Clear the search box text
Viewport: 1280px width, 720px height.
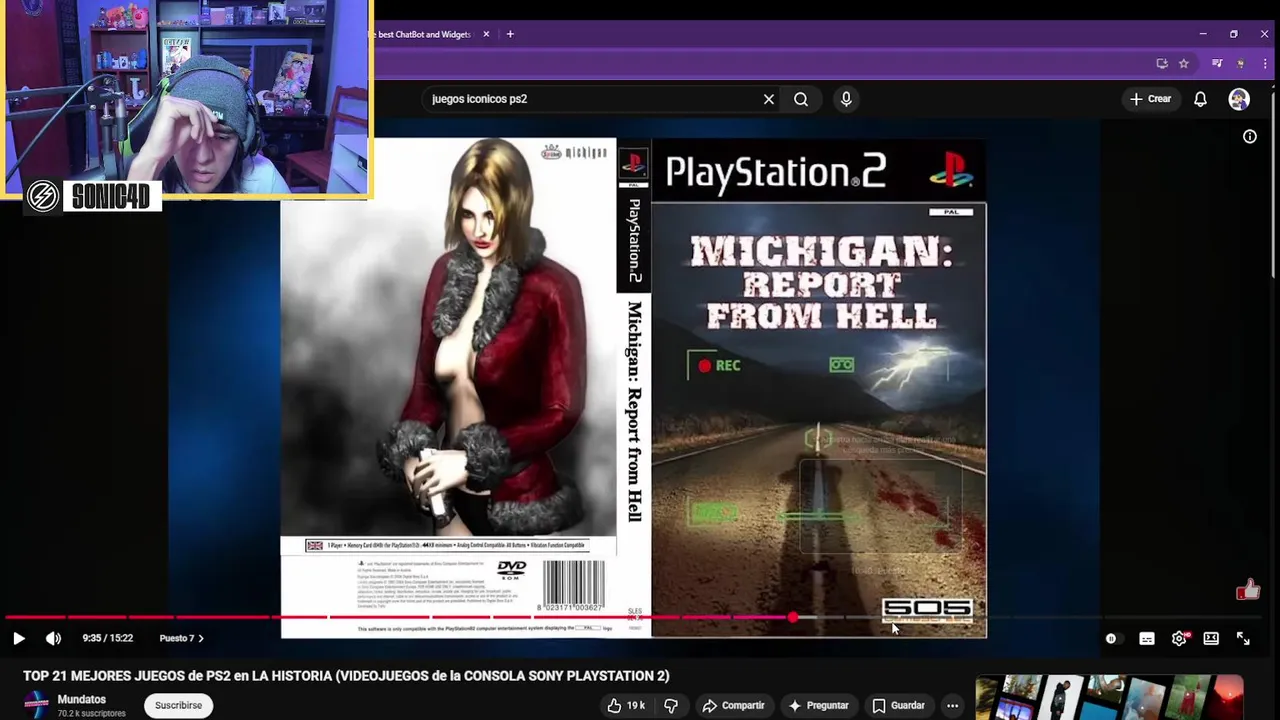coord(769,99)
